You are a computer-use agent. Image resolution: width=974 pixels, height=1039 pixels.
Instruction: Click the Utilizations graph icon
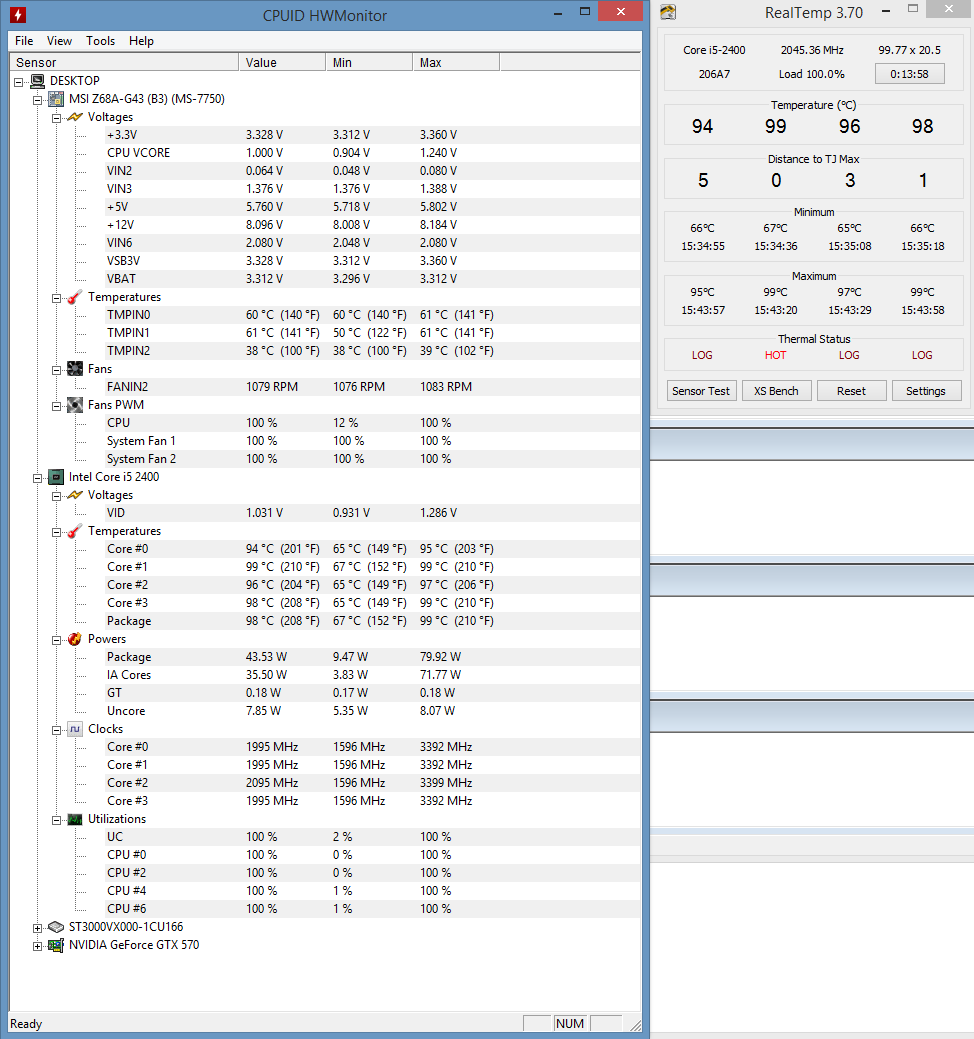point(75,820)
